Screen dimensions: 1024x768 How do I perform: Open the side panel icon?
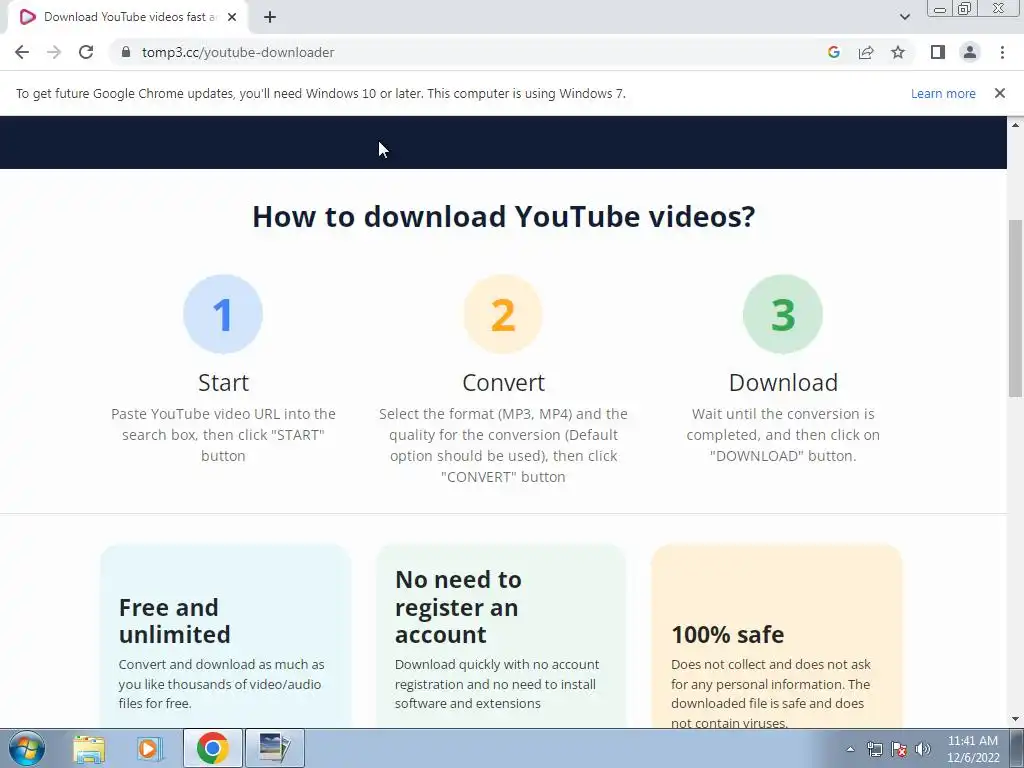pyautogui.click(x=938, y=52)
